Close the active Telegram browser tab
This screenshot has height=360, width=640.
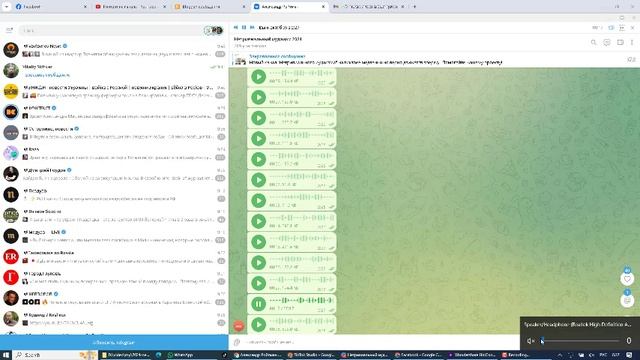click(x=323, y=7)
